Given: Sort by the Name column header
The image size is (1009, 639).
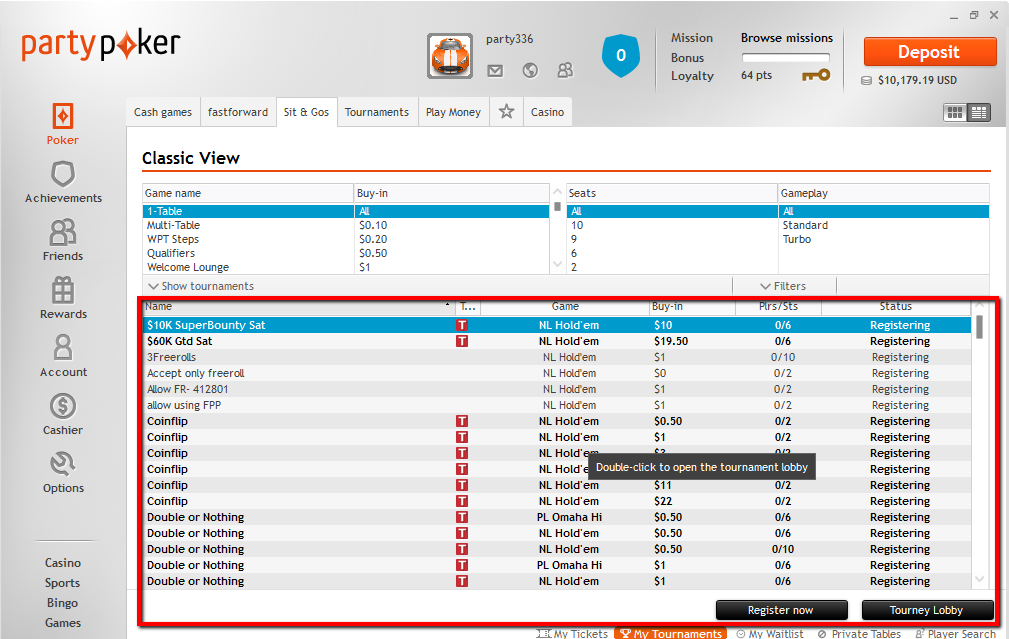Looking at the screenshot, I should [x=299, y=306].
